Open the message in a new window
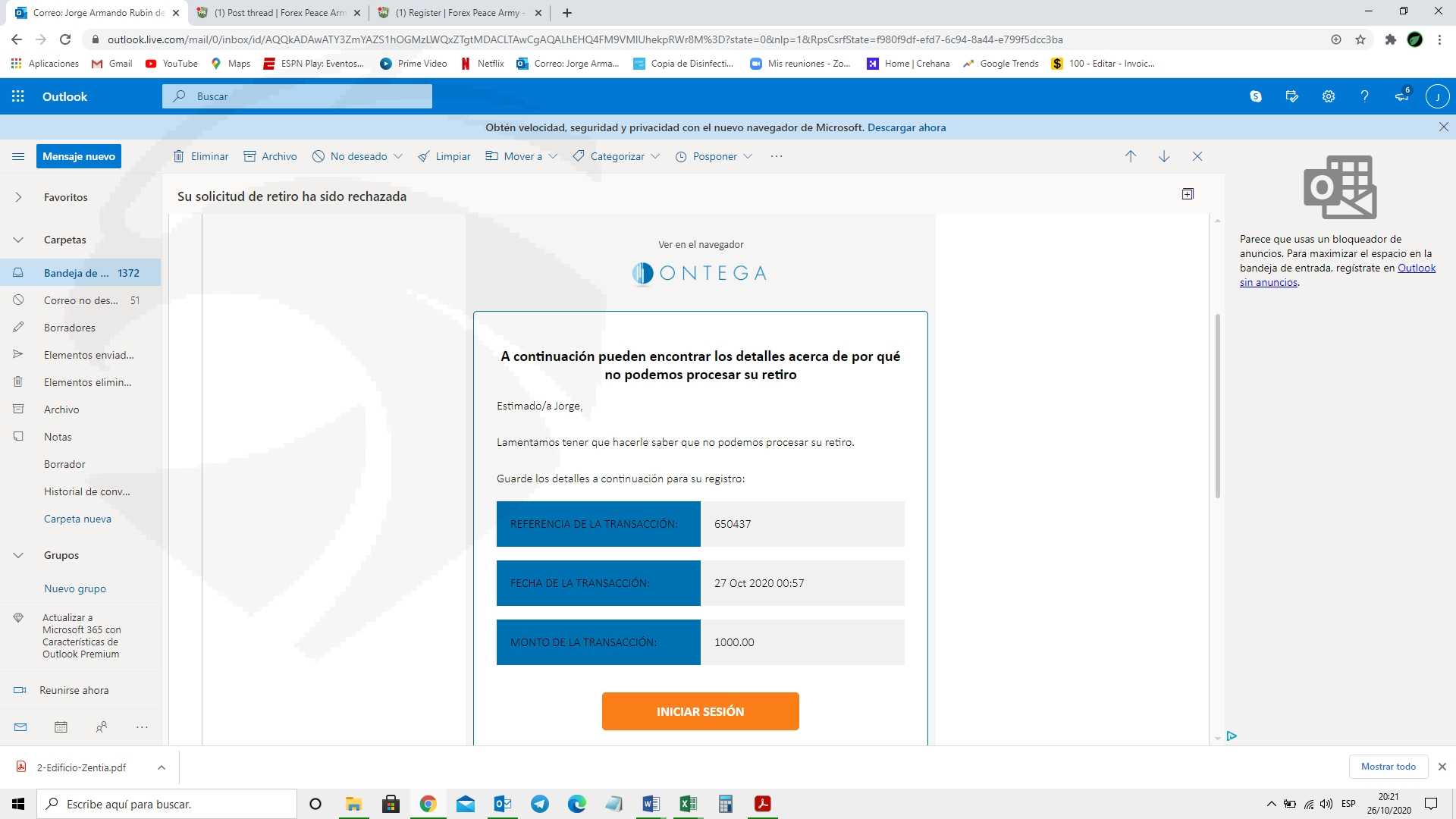The image size is (1456, 819). click(1188, 194)
